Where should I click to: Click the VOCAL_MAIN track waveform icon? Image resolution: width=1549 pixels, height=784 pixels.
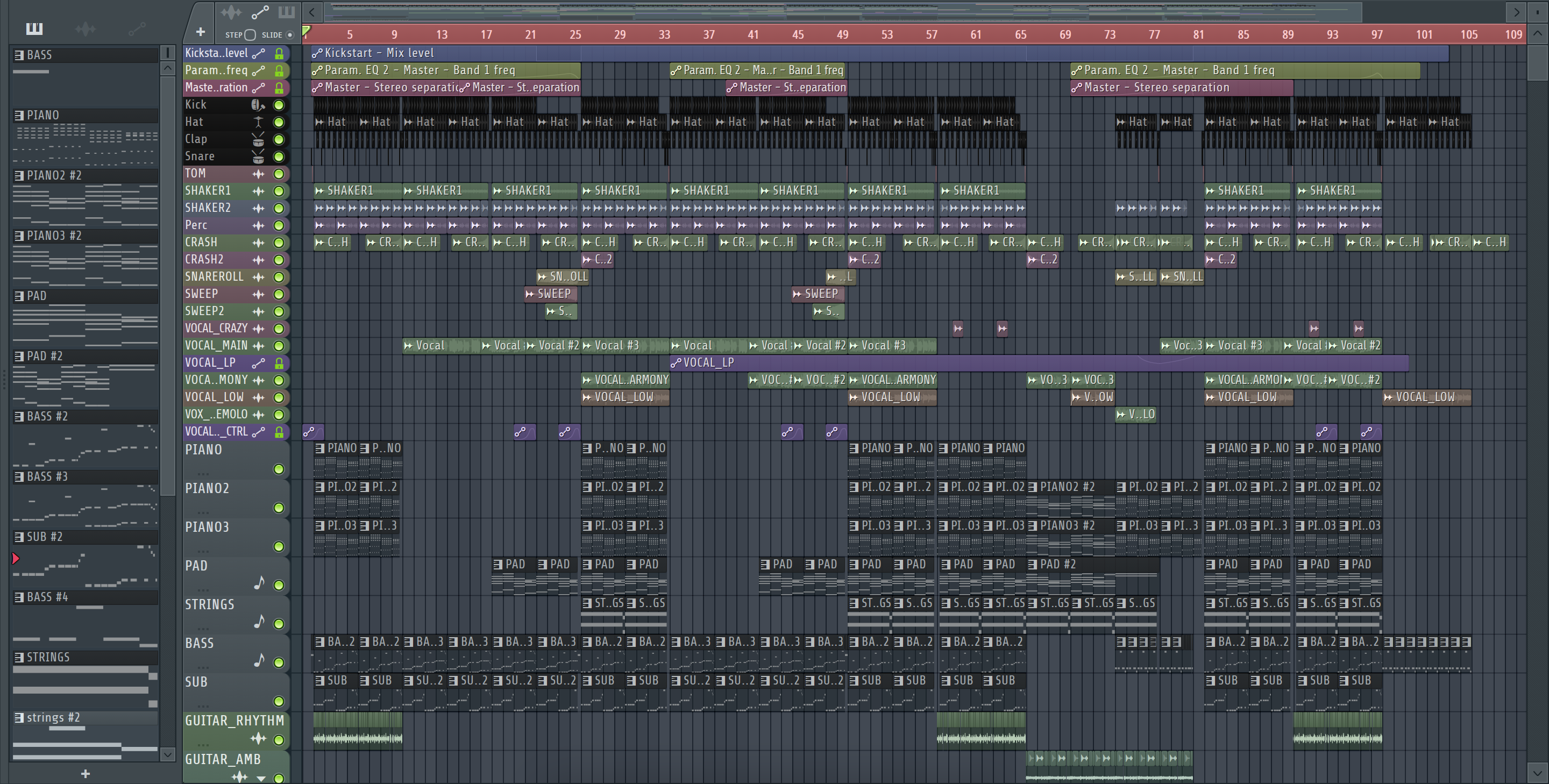coord(258,346)
